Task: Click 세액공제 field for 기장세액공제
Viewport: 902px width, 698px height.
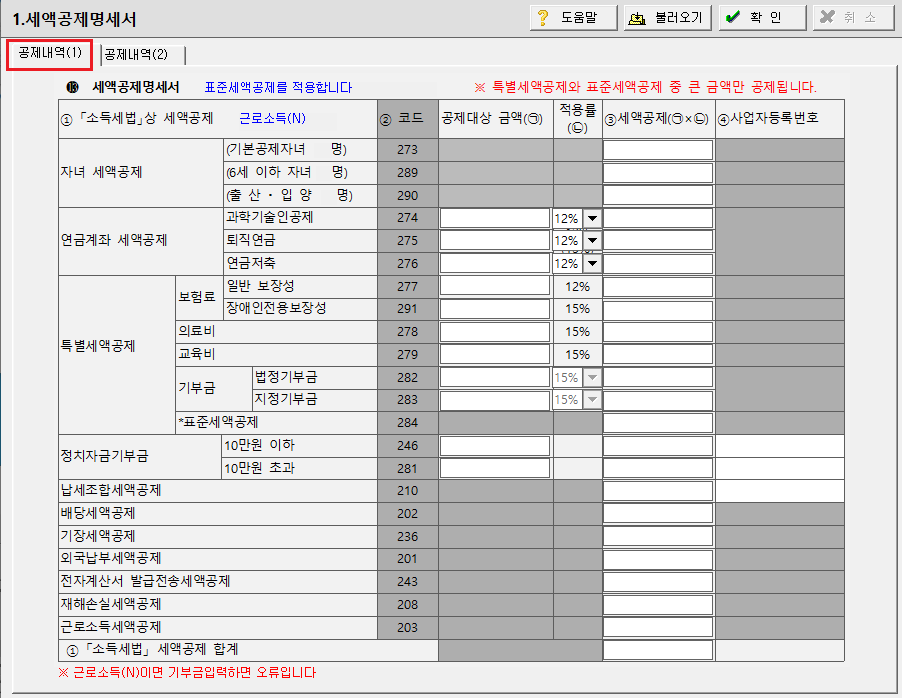Action: click(x=658, y=537)
